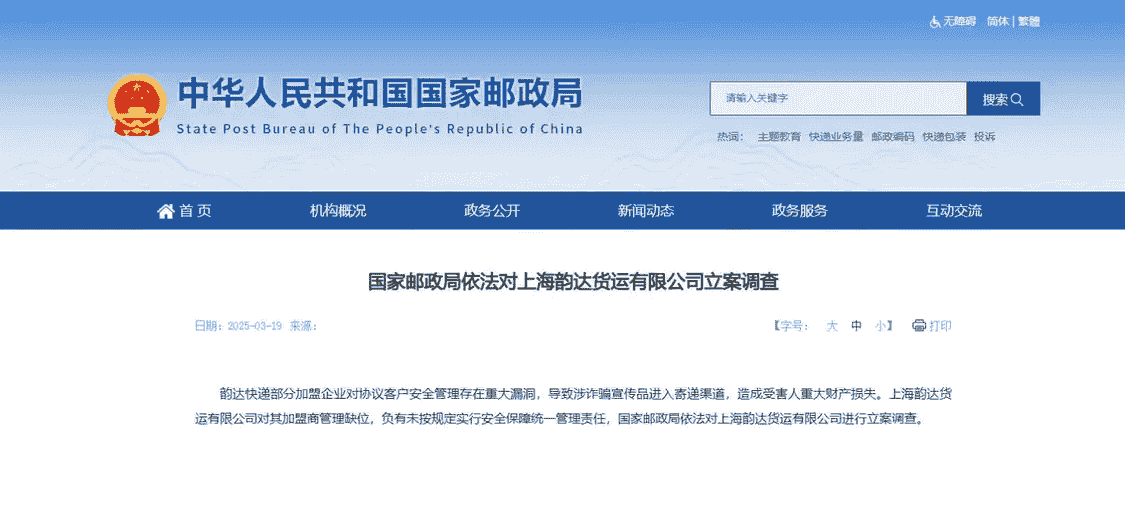The image size is (1125, 515).
Task: Select small font size 小
Action: pyautogui.click(x=880, y=326)
